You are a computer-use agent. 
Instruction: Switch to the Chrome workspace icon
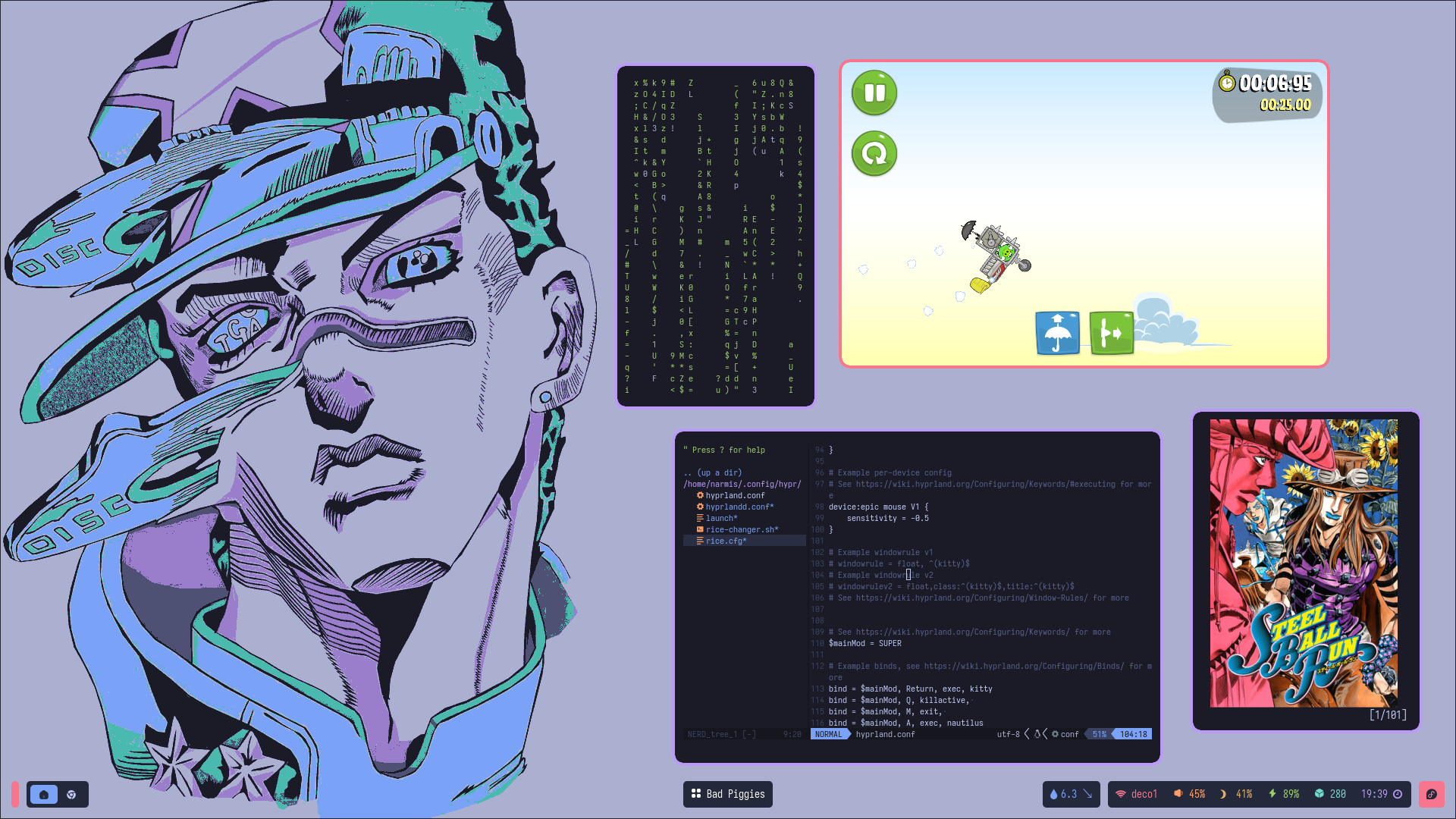pyautogui.click(x=71, y=794)
